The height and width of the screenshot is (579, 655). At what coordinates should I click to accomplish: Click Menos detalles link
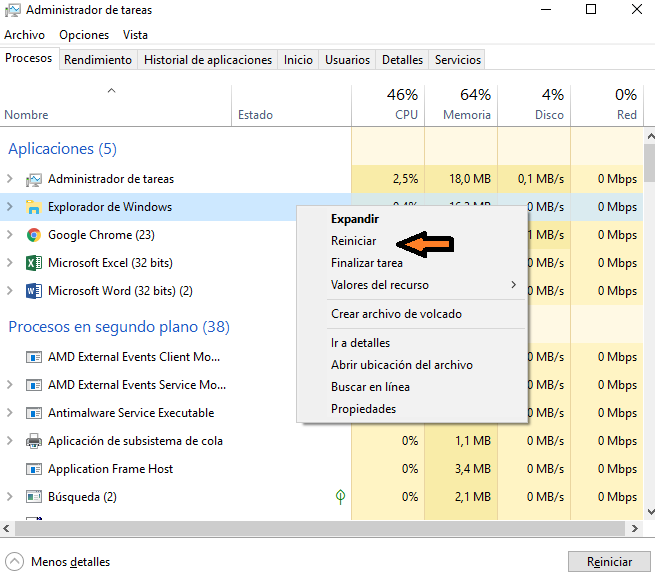(x=70, y=562)
